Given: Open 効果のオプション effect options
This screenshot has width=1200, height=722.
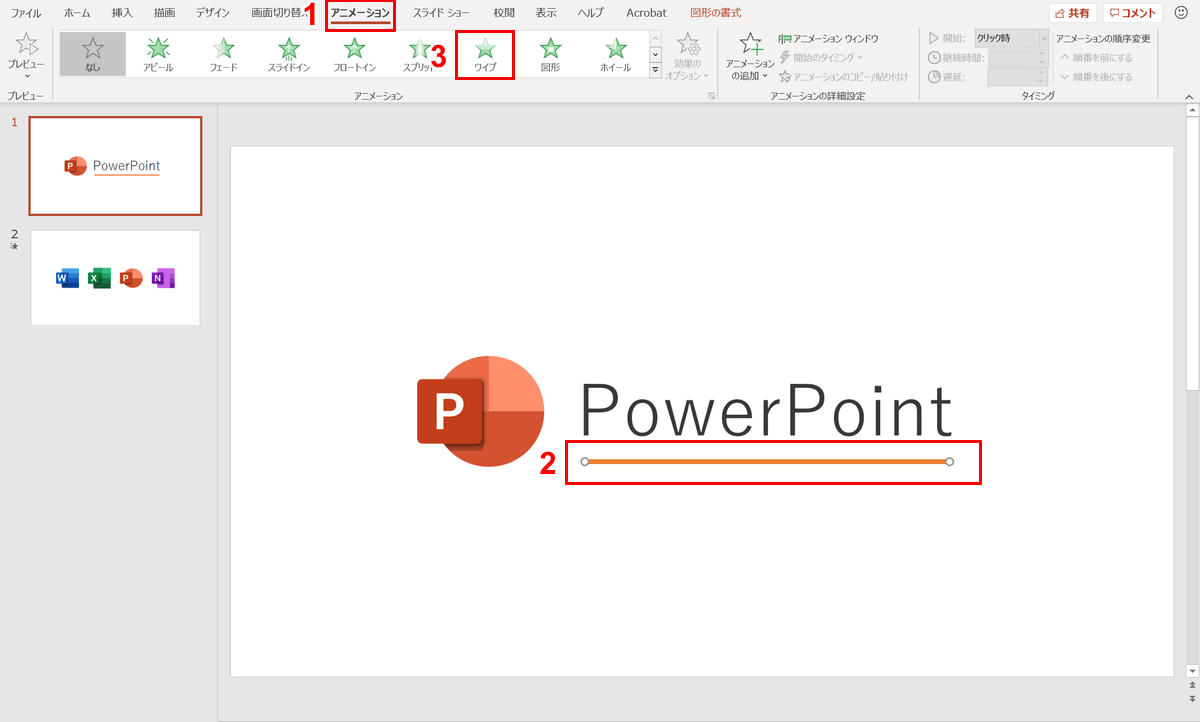Looking at the screenshot, I should [688, 56].
